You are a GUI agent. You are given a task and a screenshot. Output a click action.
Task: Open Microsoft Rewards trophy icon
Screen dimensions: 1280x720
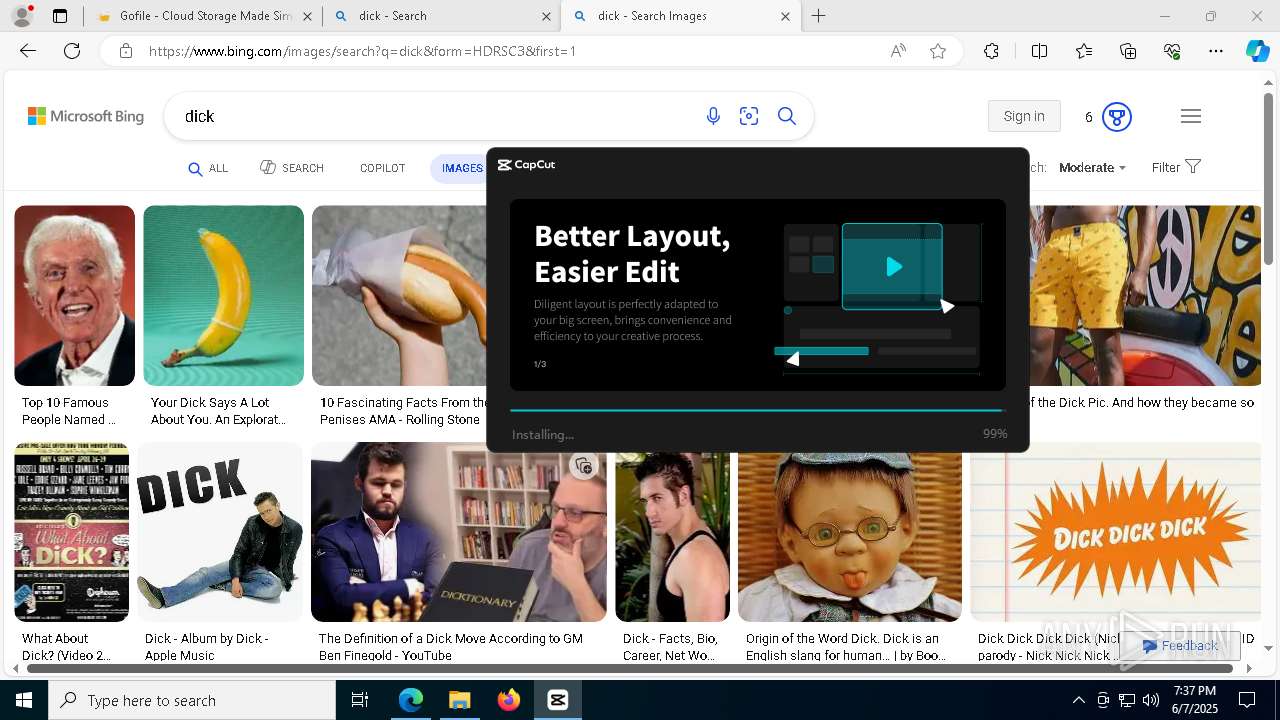(1116, 117)
